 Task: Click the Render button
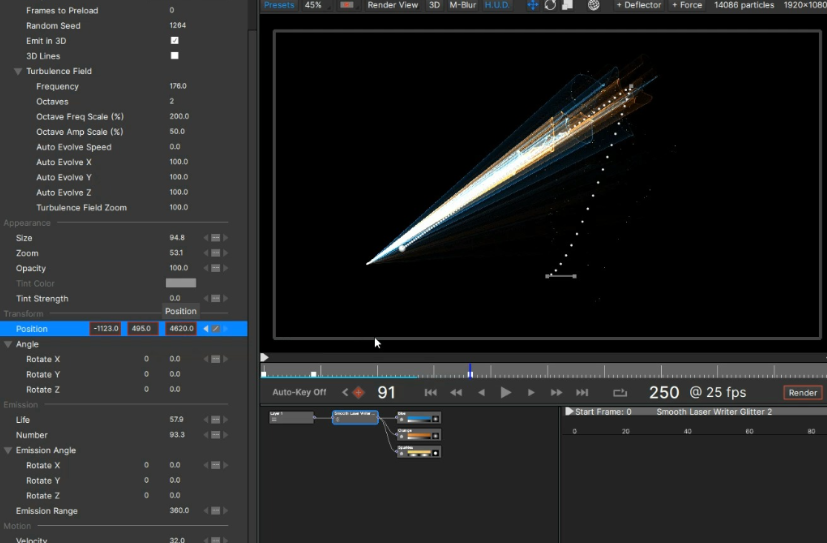[x=802, y=393]
